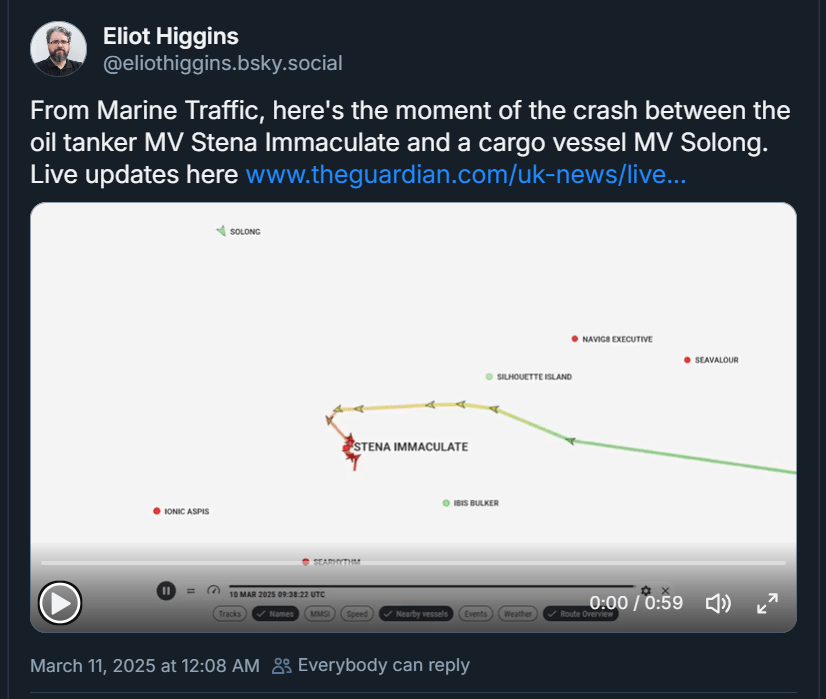Play the embedded crash video

click(x=60, y=603)
